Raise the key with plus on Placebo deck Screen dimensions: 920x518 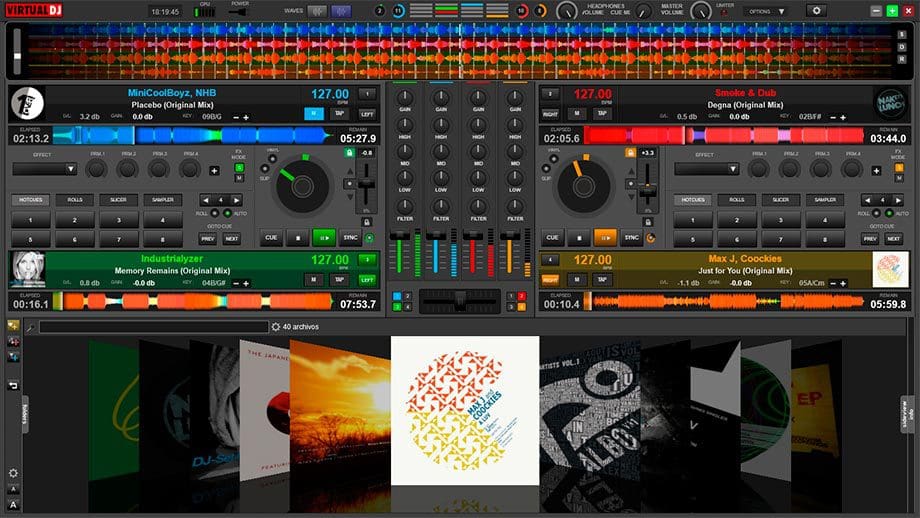tap(246, 117)
